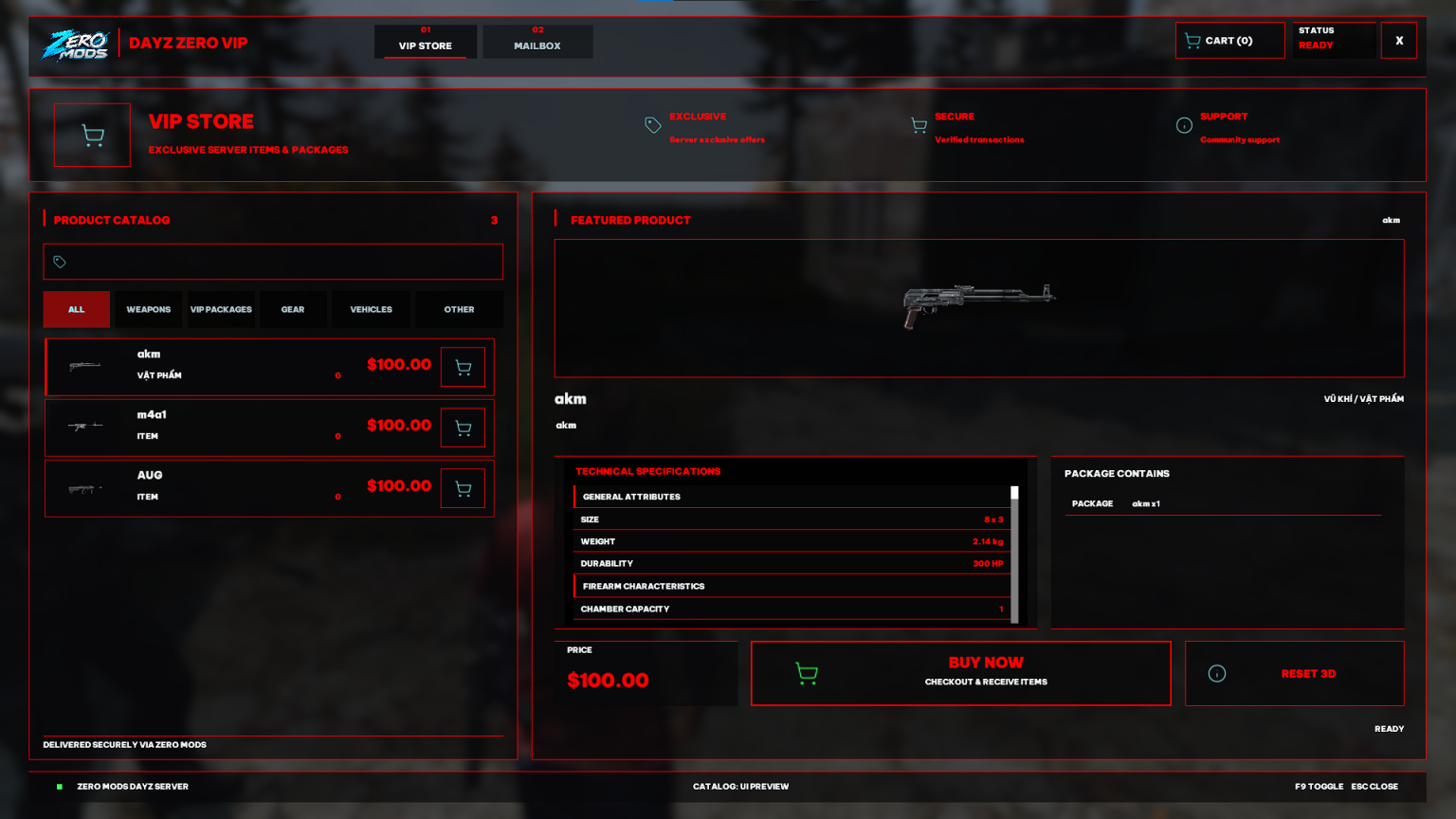Image resolution: width=1456 pixels, height=819 pixels.
Task: Select the m4a1 weapon thumbnail
Action: [x=85, y=427]
